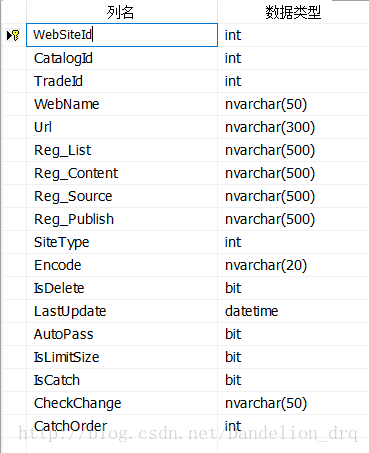Open the data type cell for Reg_Publish

click(293, 219)
